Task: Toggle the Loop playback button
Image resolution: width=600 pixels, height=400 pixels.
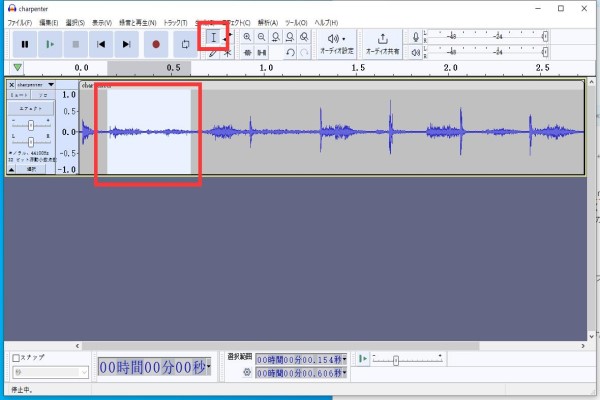Action: 186,44
